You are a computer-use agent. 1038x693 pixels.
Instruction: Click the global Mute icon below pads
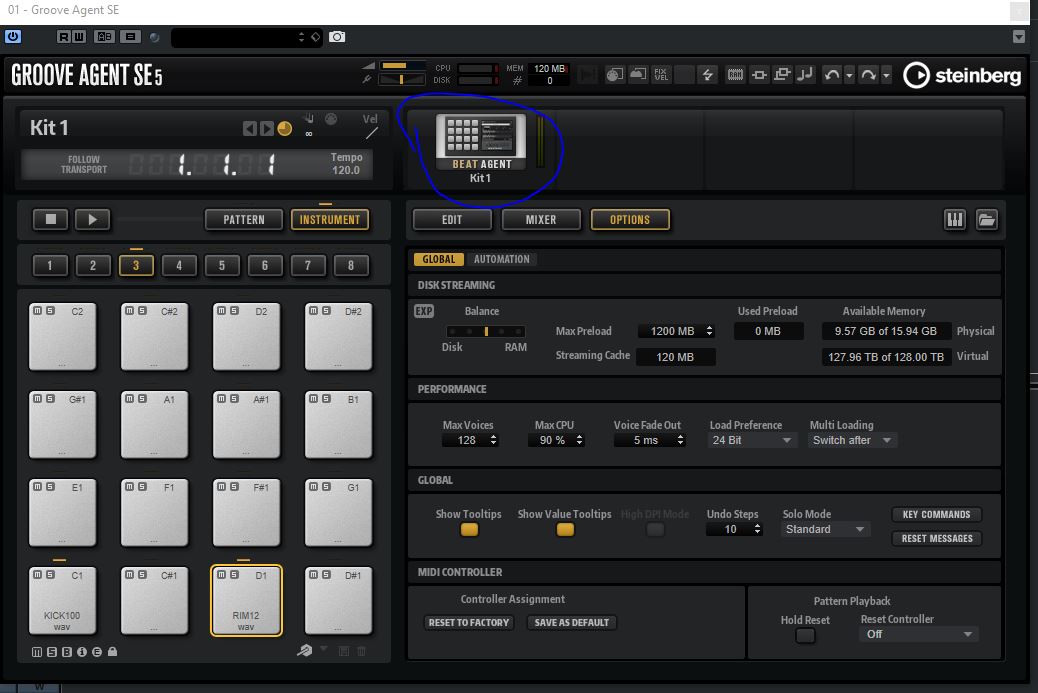(x=37, y=652)
